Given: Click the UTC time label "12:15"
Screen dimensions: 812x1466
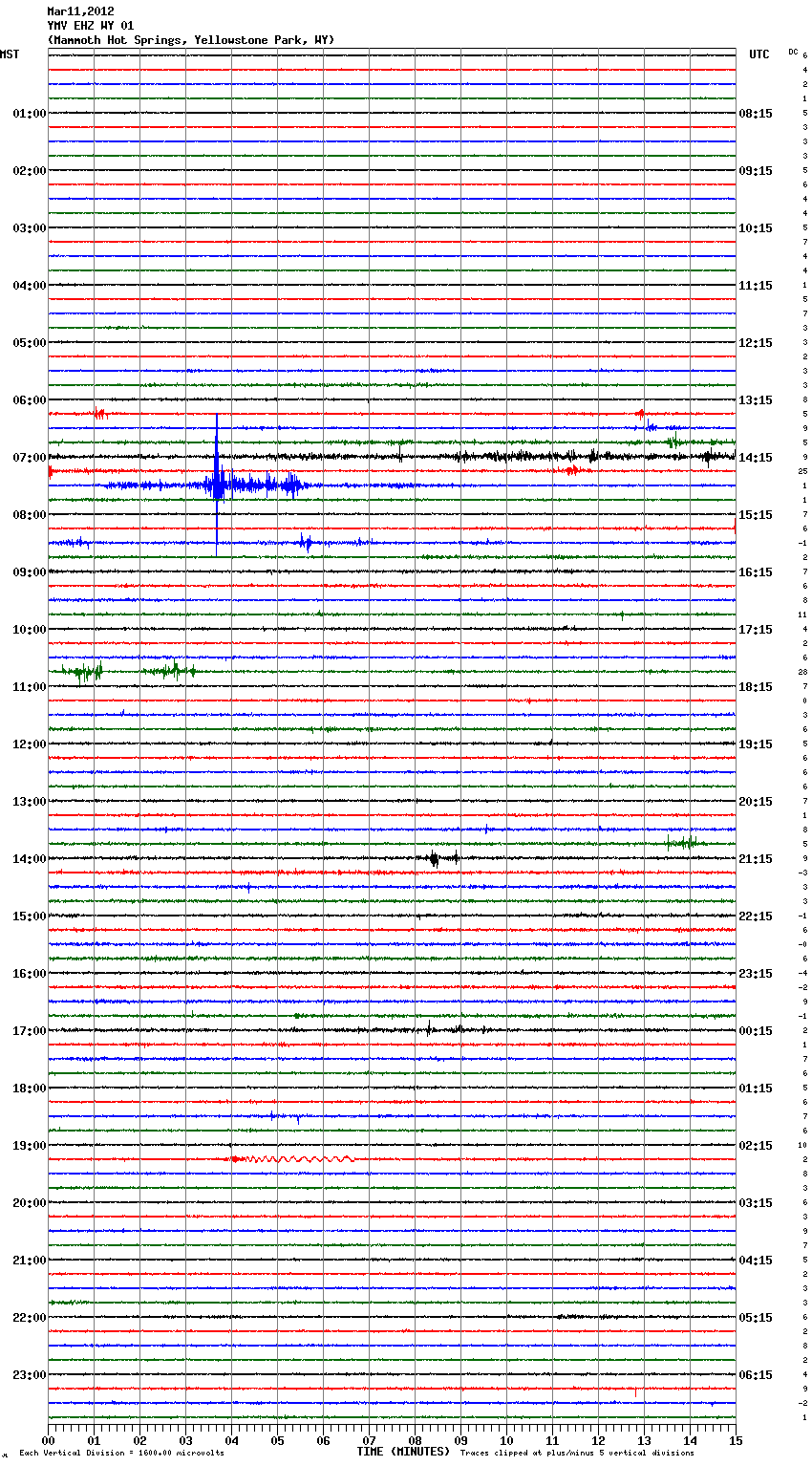Looking at the screenshot, I should pyautogui.click(x=756, y=343).
